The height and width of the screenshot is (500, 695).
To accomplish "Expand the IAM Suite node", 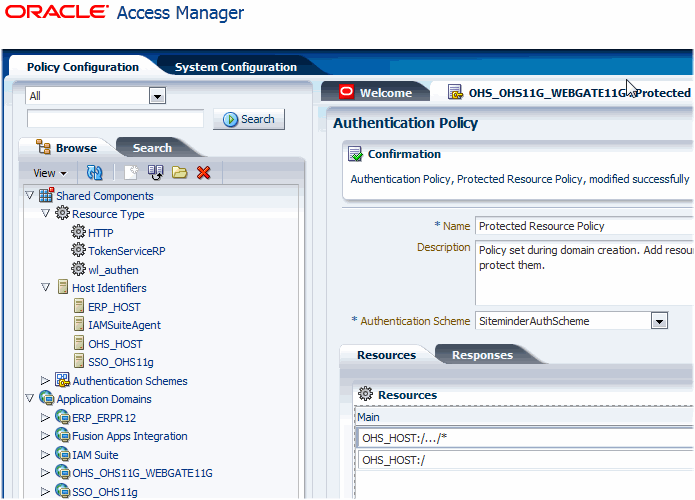I will [45, 454].
